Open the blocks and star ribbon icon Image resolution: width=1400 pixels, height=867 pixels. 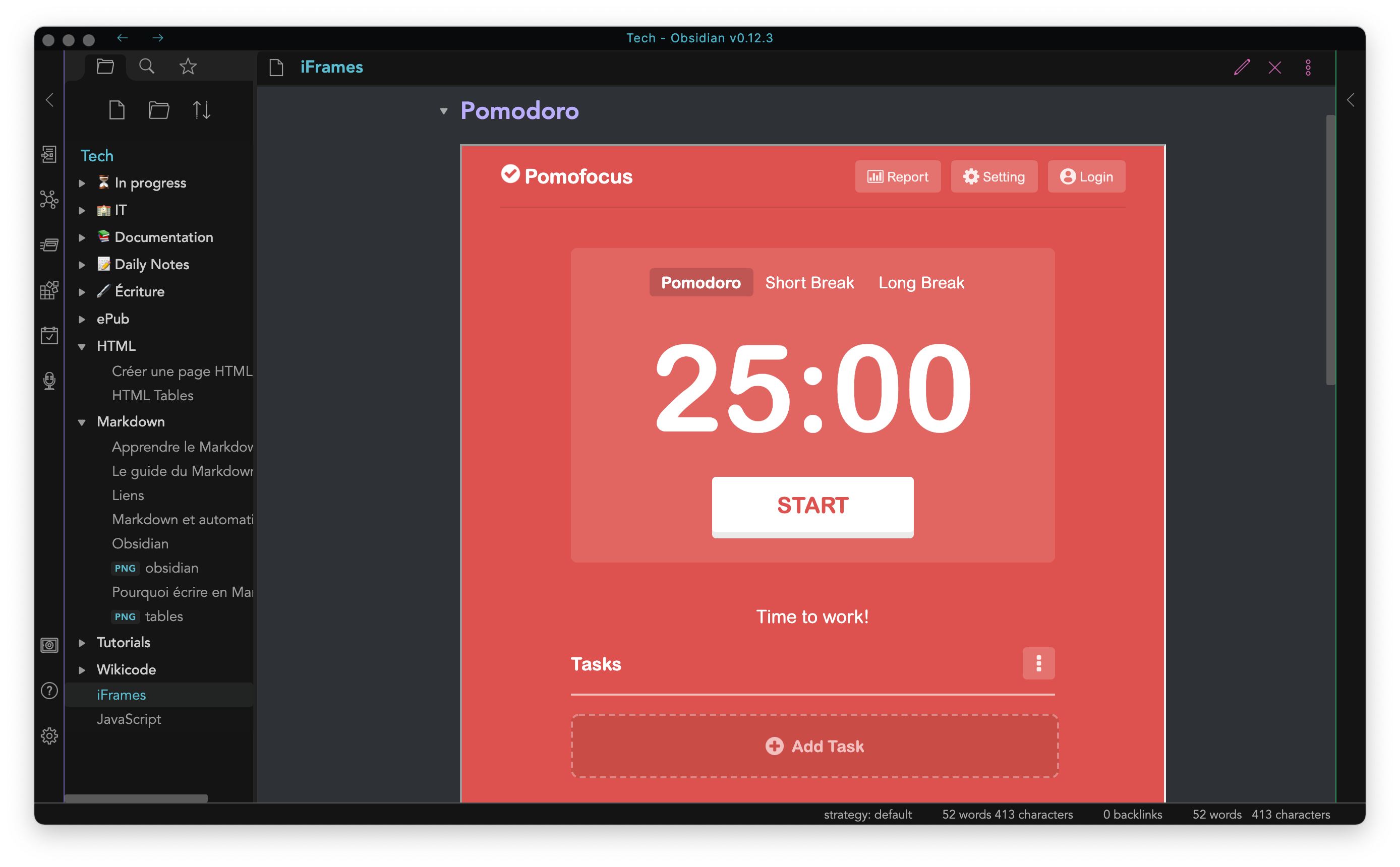(49, 290)
